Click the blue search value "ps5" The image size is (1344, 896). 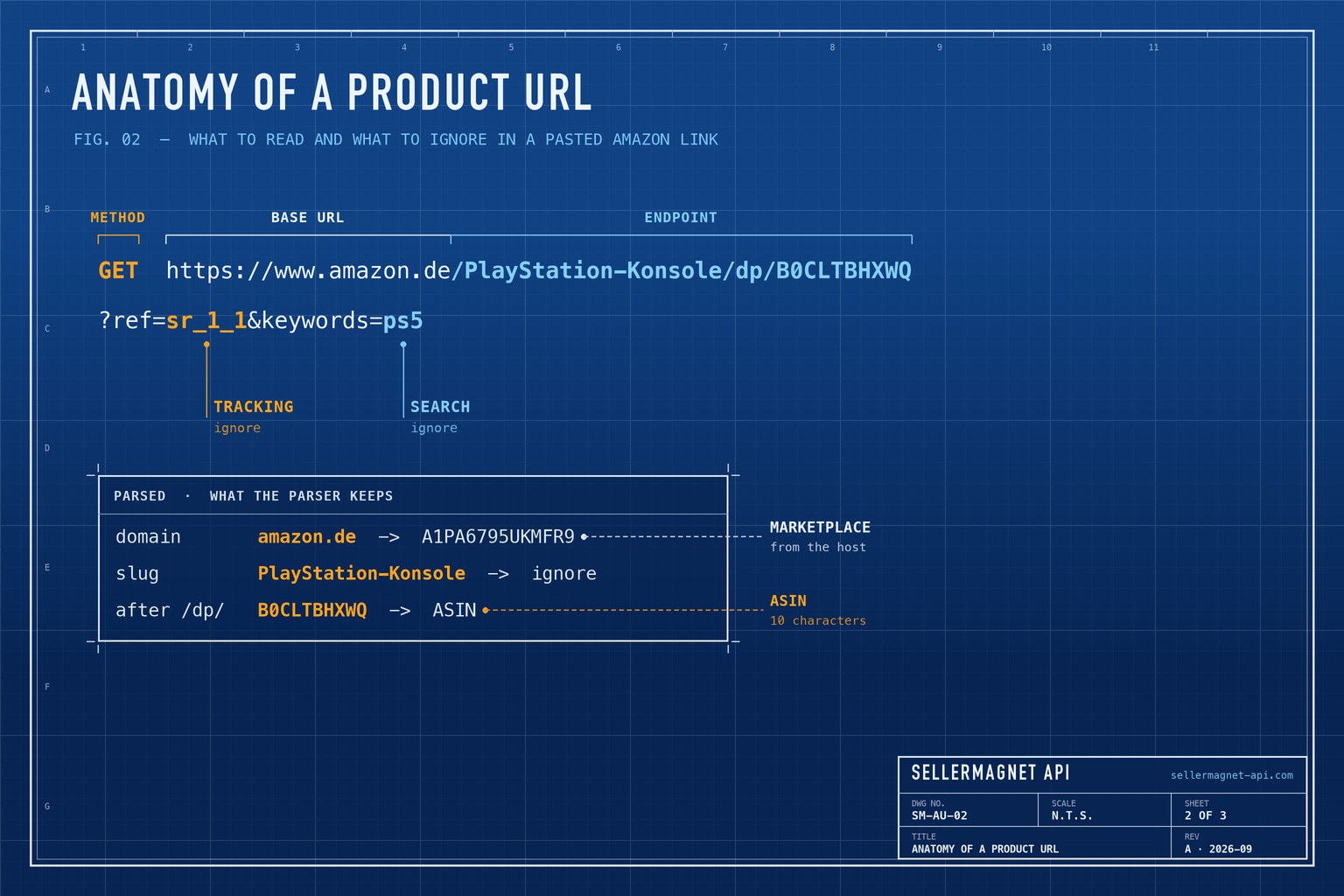[403, 320]
